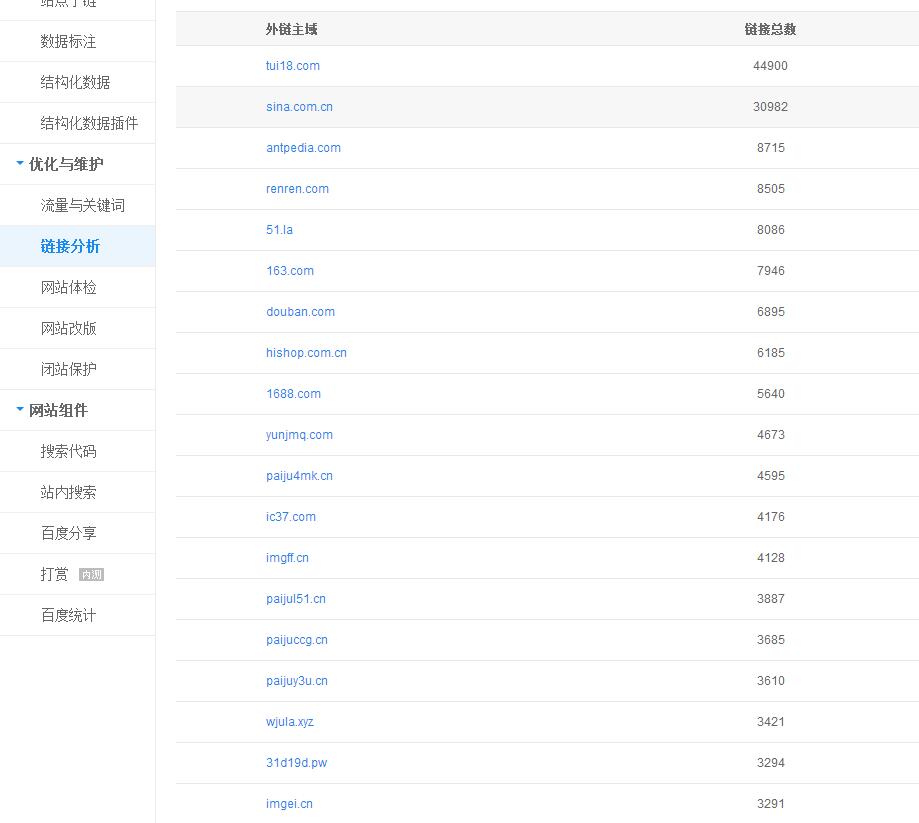
Task: Open 数据标注 in sidebar
Action: 69,42
